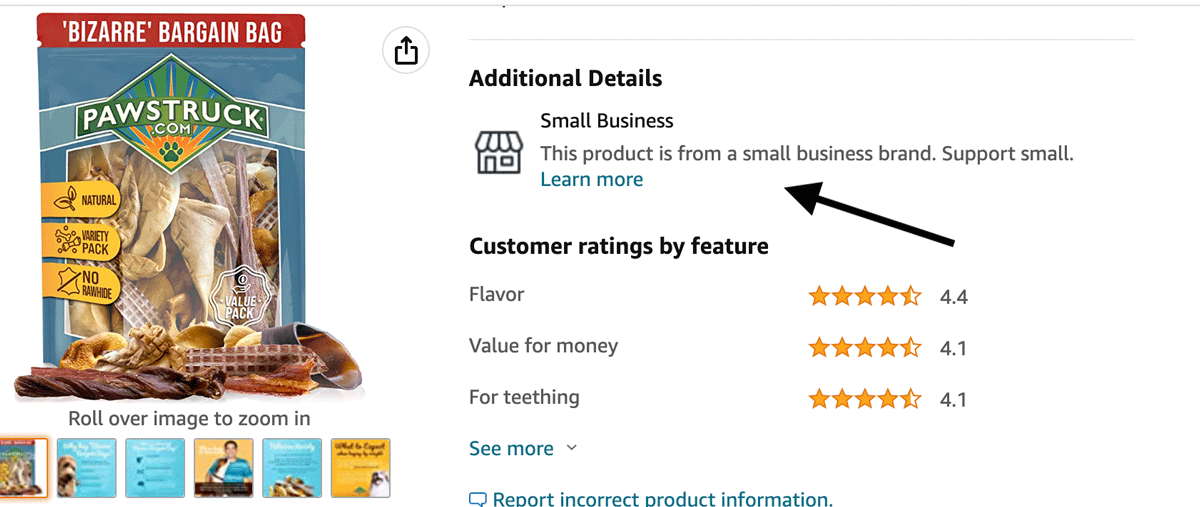Select the fifth thumbnail with treats pile

click(x=291, y=467)
